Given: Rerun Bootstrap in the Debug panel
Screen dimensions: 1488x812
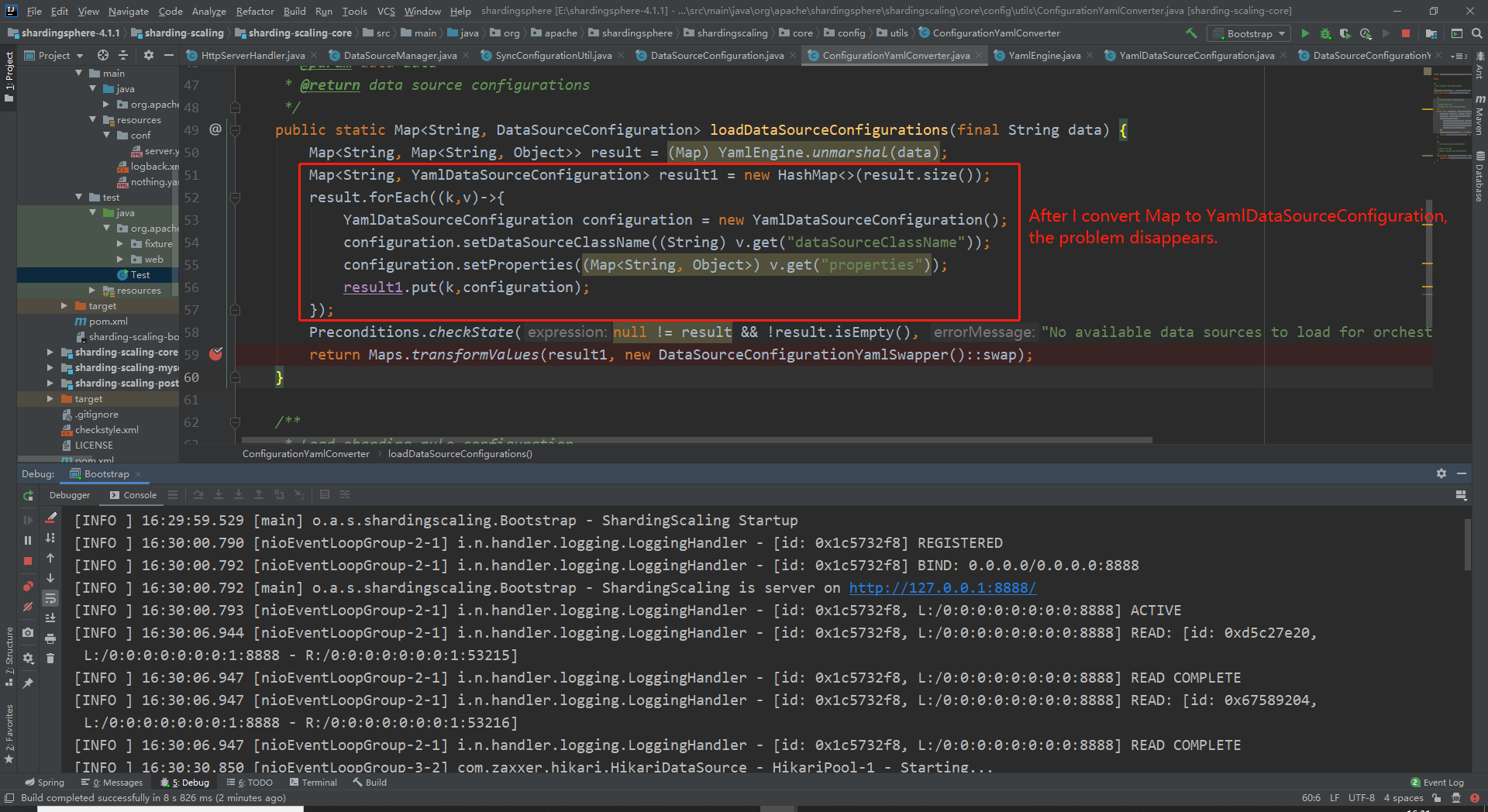Looking at the screenshot, I should [29, 496].
